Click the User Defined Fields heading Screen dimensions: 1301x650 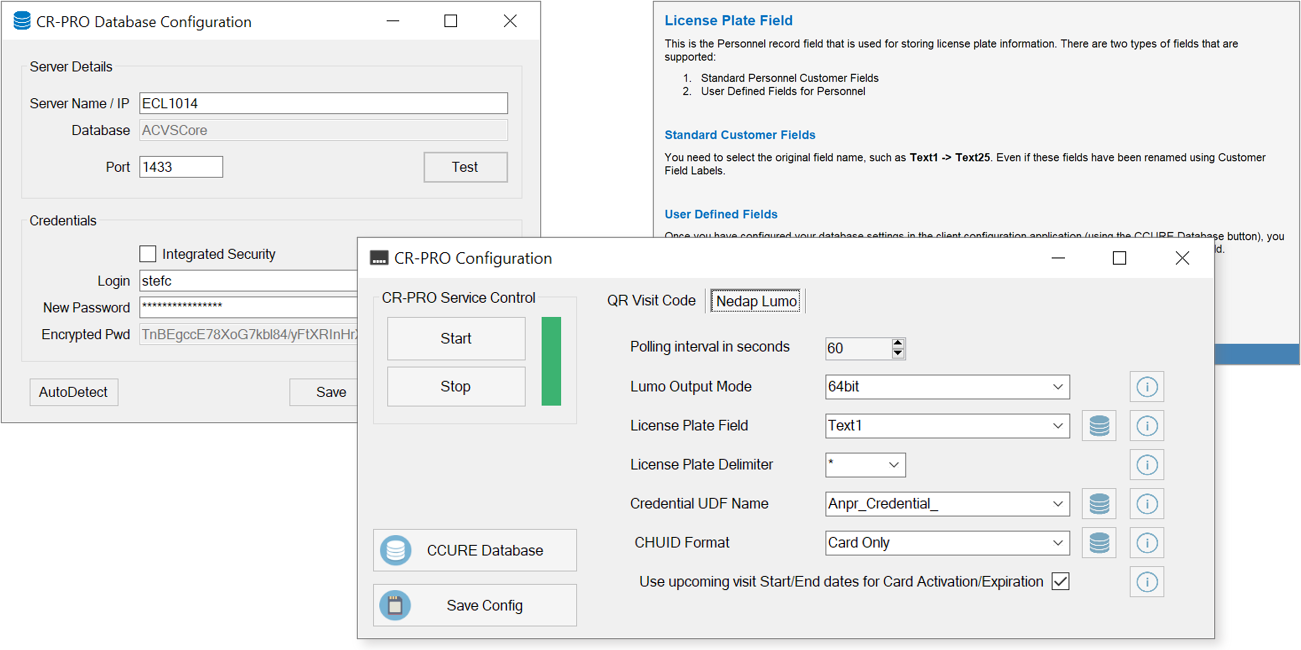click(x=721, y=214)
